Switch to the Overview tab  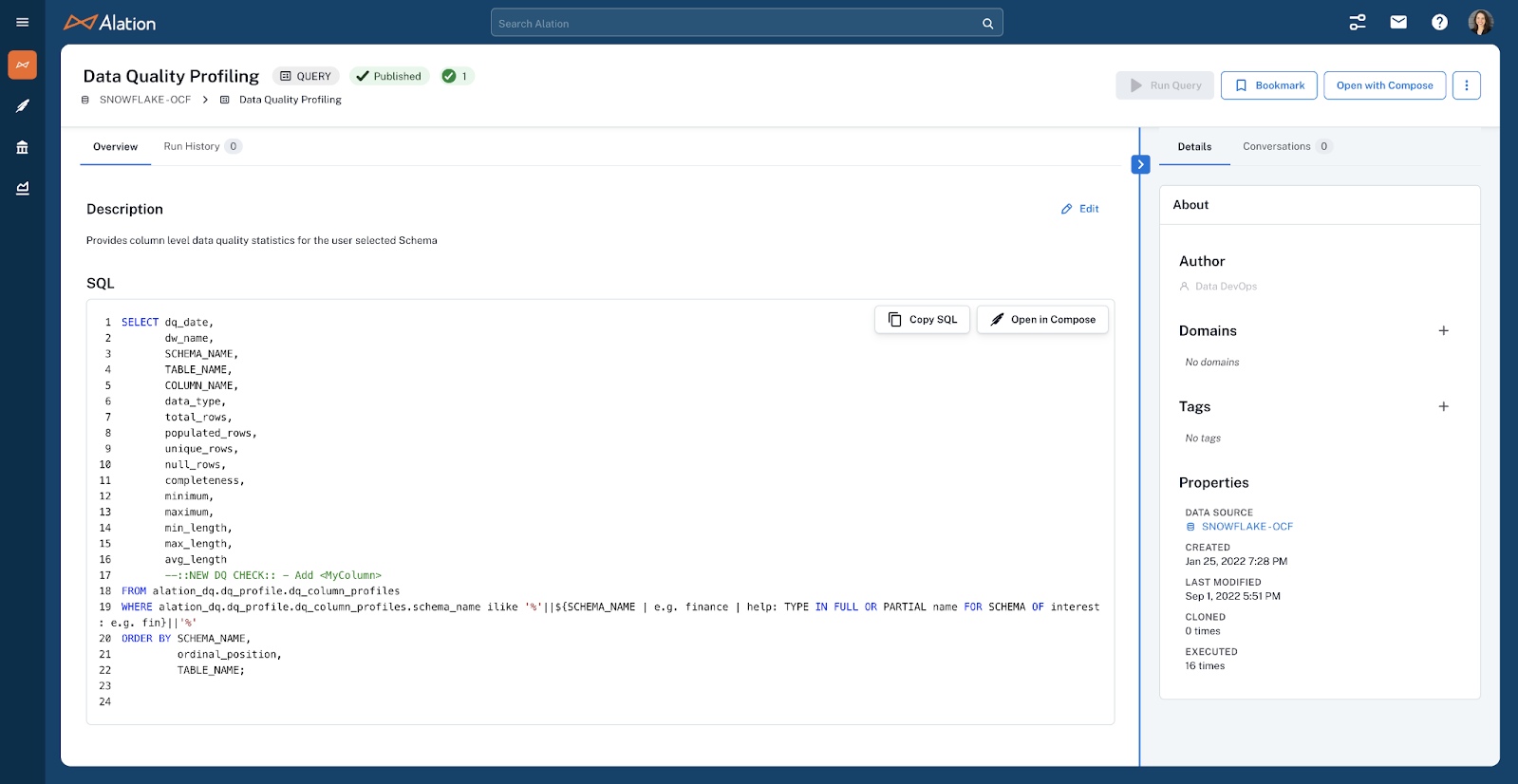coord(115,147)
